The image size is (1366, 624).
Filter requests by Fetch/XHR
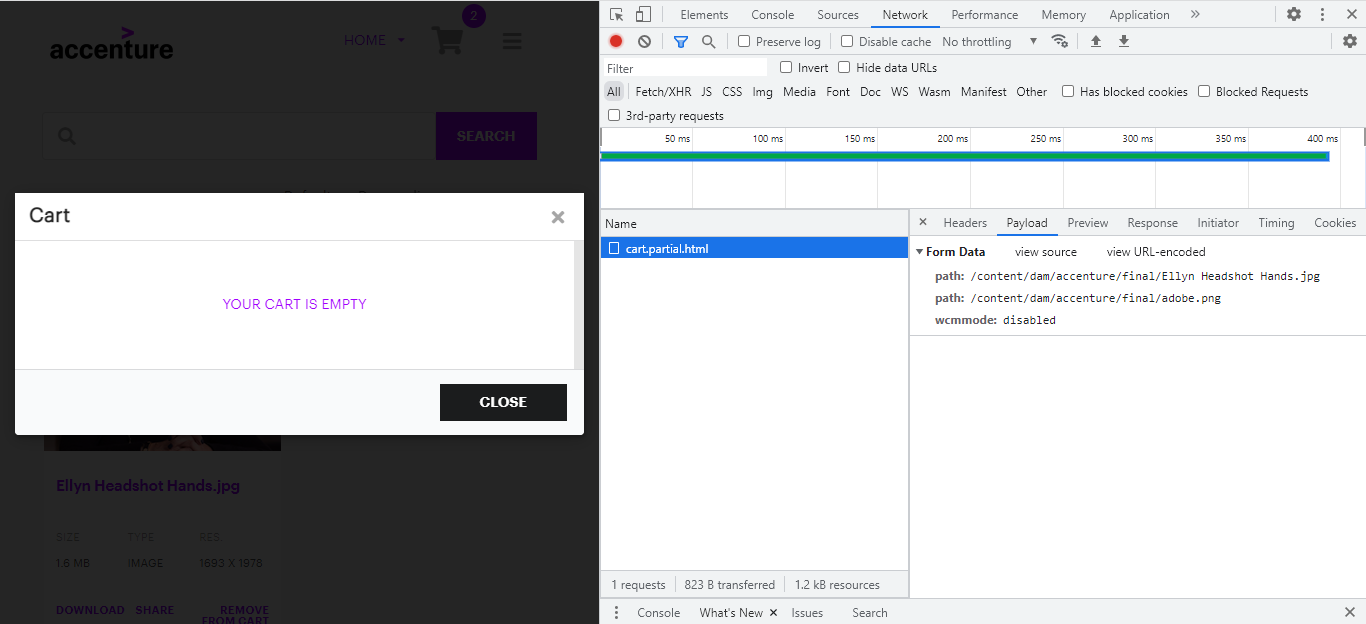663,91
